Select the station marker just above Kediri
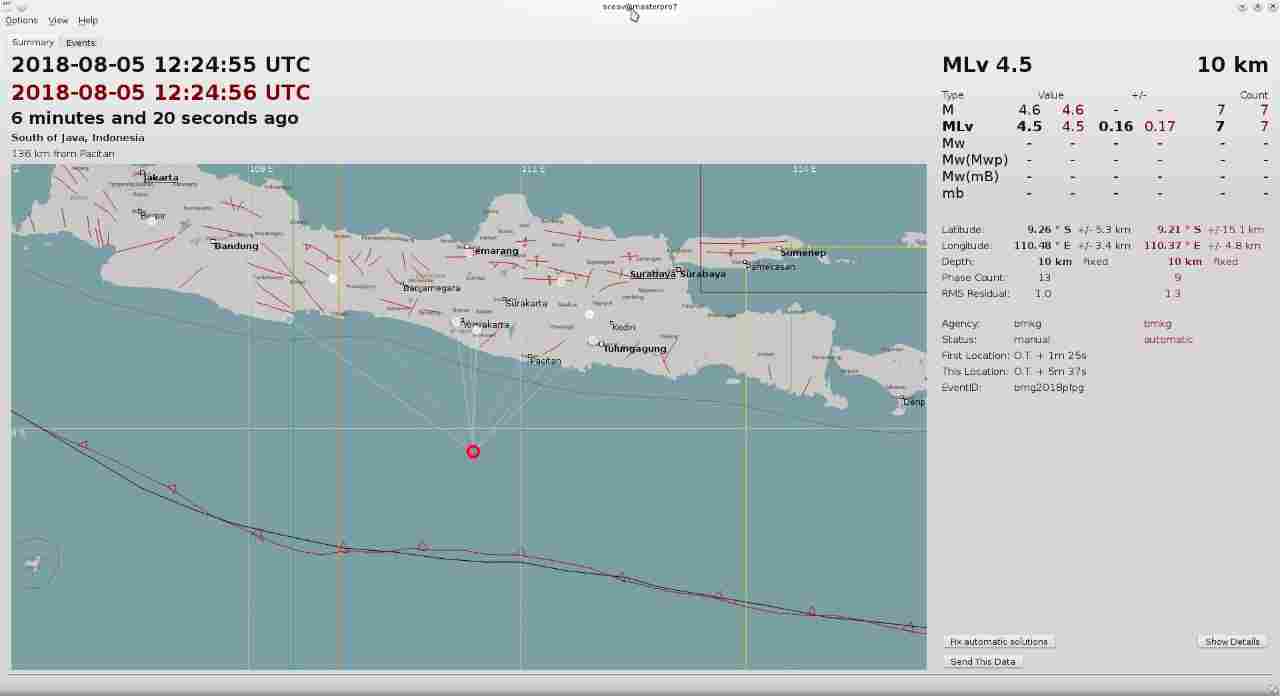This screenshot has height=696, width=1280. click(x=590, y=315)
